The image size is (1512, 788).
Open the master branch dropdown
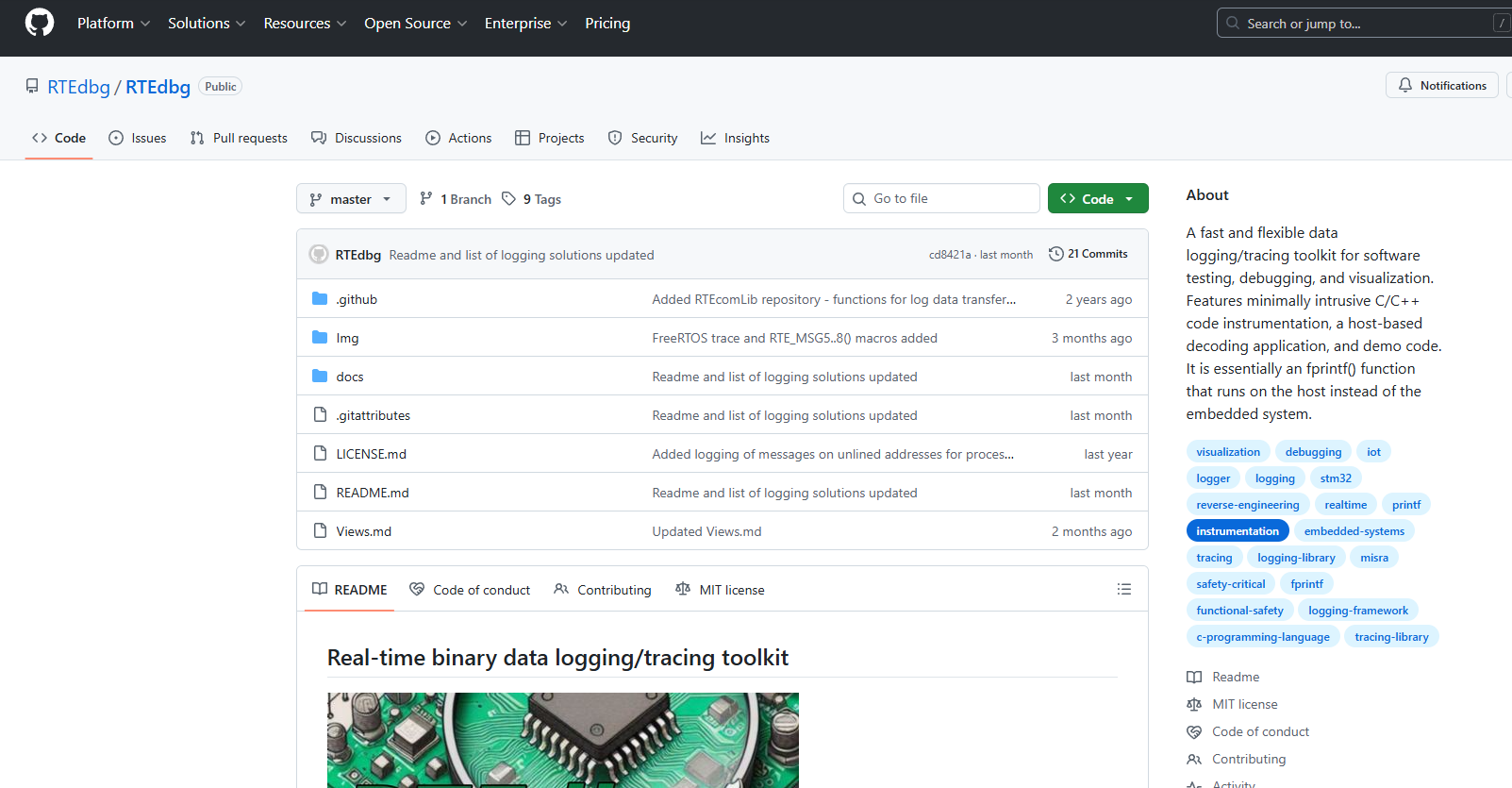(x=351, y=198)
